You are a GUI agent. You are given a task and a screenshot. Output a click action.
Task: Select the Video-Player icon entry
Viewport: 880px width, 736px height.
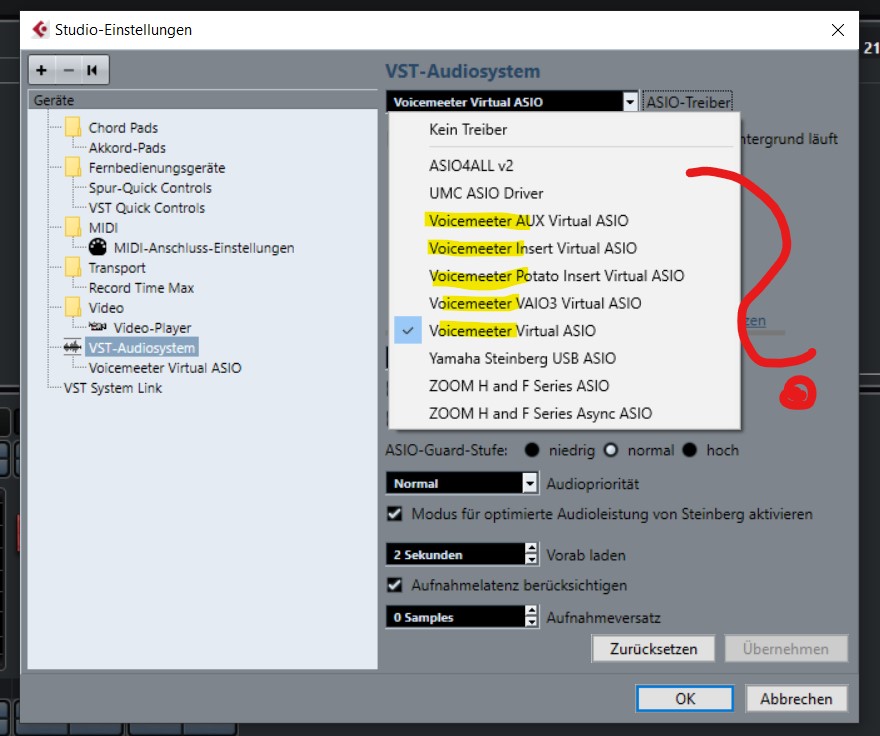click(x=97, y=328)
